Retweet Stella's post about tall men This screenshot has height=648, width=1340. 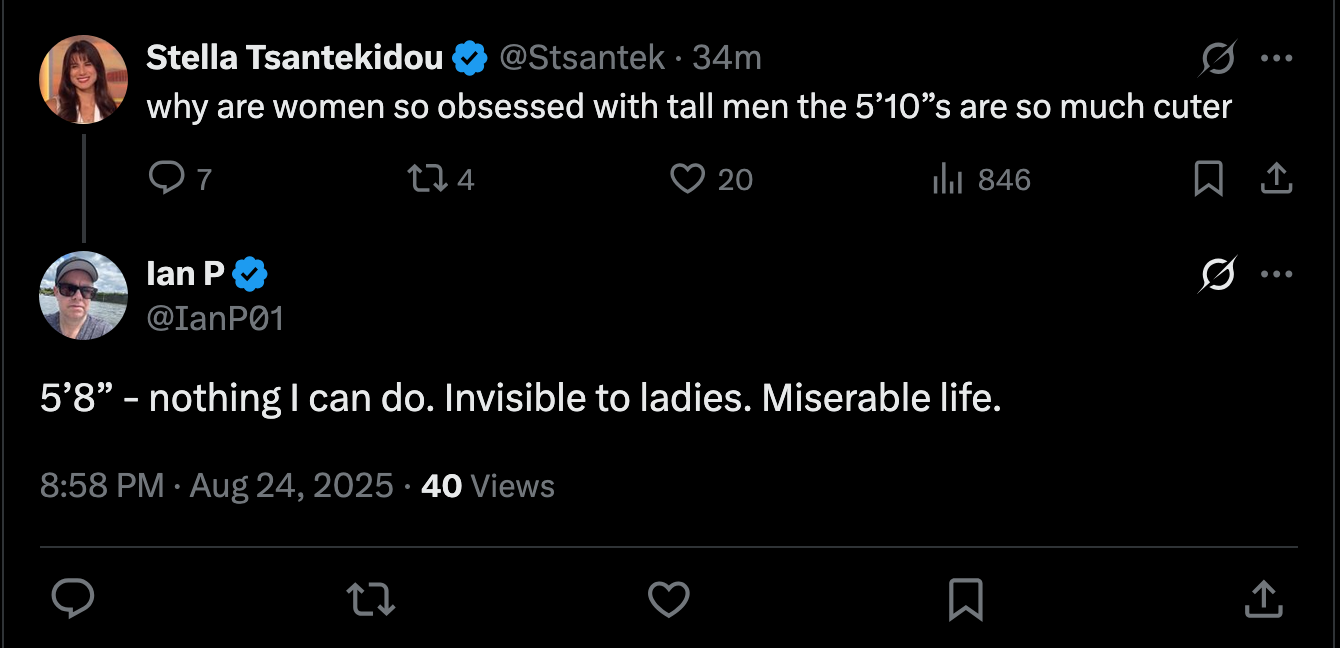[x=427, y=179]
